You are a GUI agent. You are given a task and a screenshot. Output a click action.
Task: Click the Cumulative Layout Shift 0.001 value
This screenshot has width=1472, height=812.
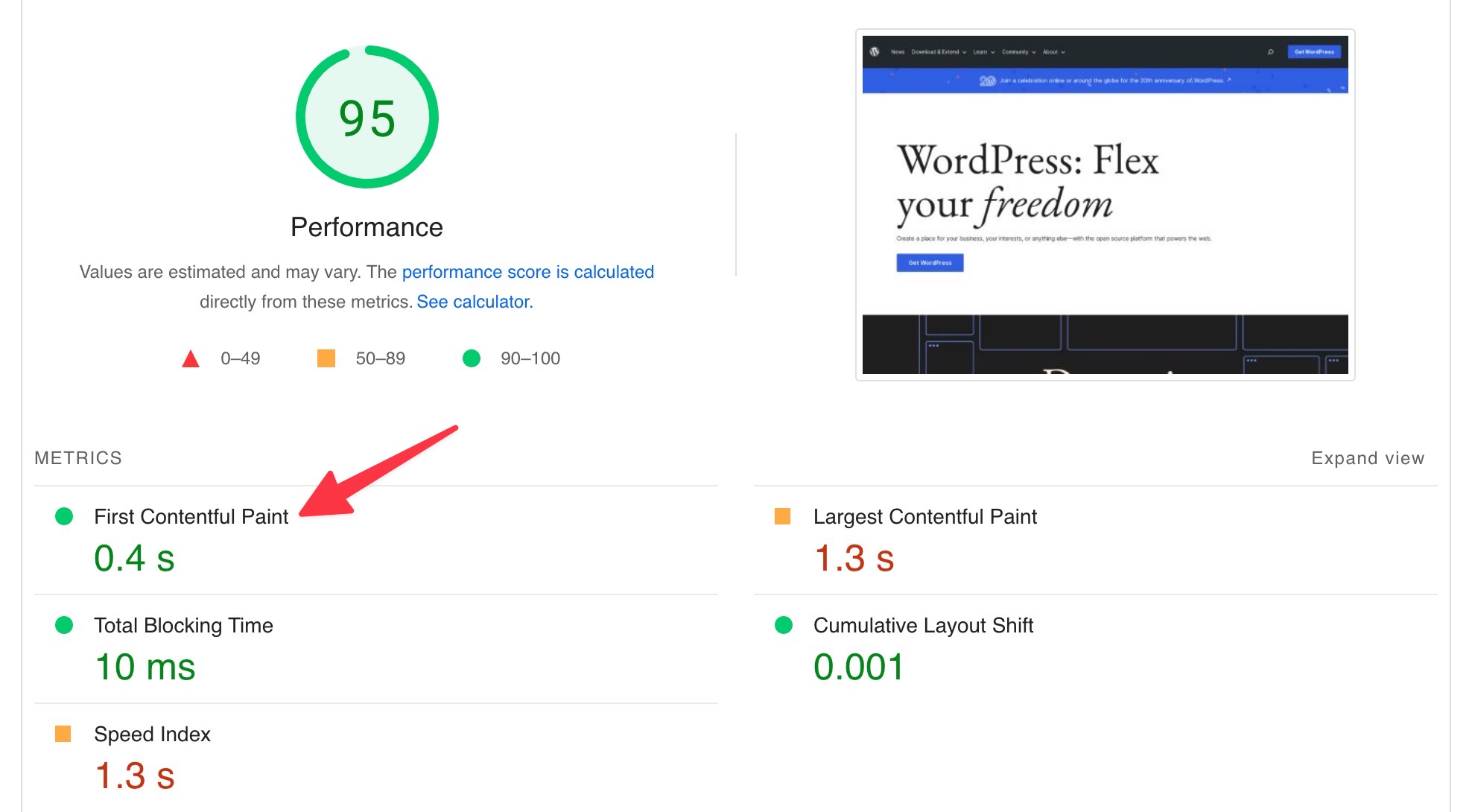[858, 667]
